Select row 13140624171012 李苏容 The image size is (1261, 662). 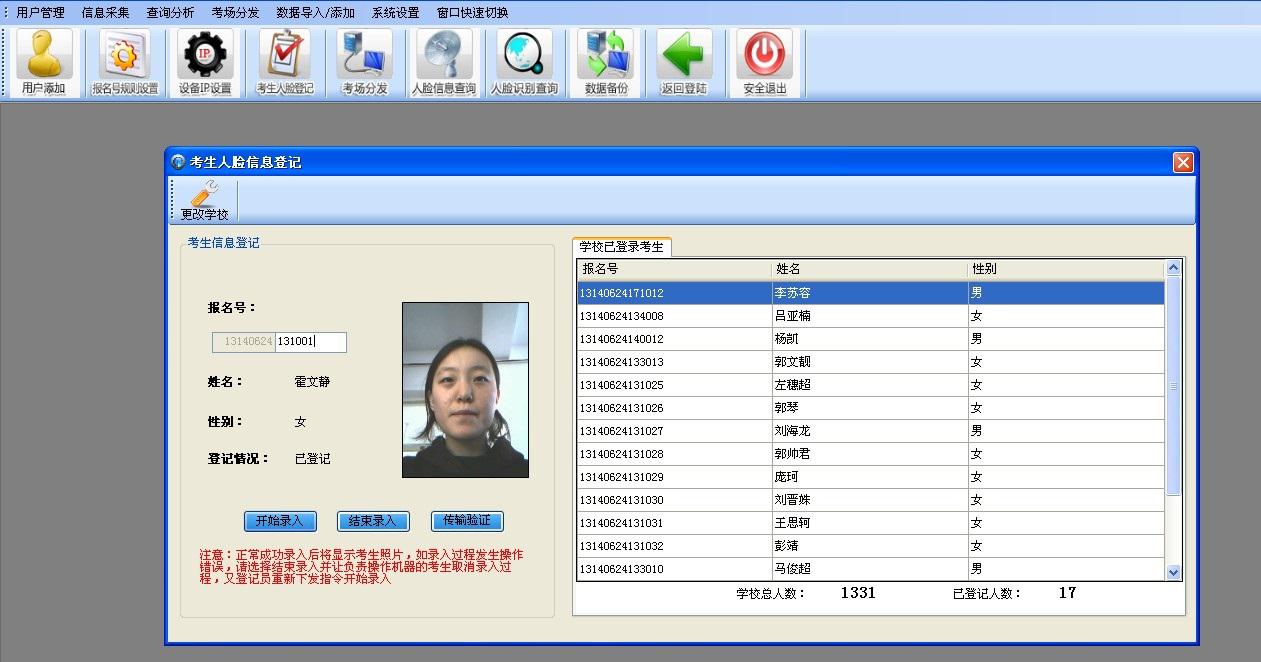pos(871,293)
